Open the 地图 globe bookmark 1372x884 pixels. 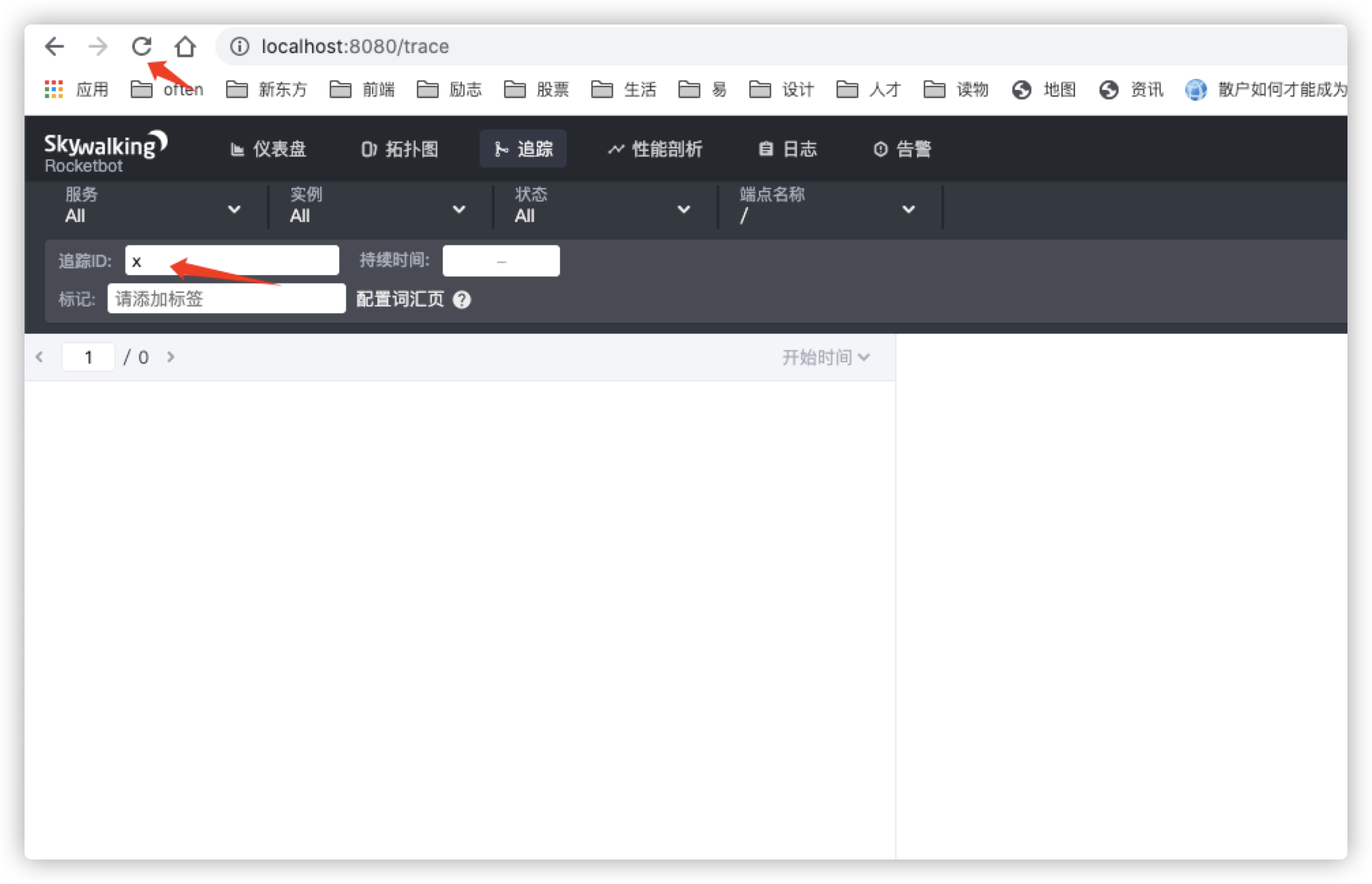pyautogui.click(x=1044, y=89)
